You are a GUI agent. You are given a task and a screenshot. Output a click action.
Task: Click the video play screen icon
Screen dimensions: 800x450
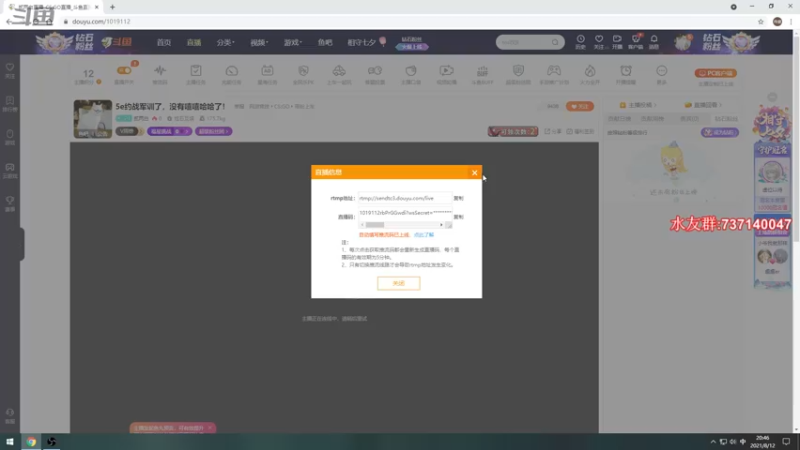[x=446, y=70]
